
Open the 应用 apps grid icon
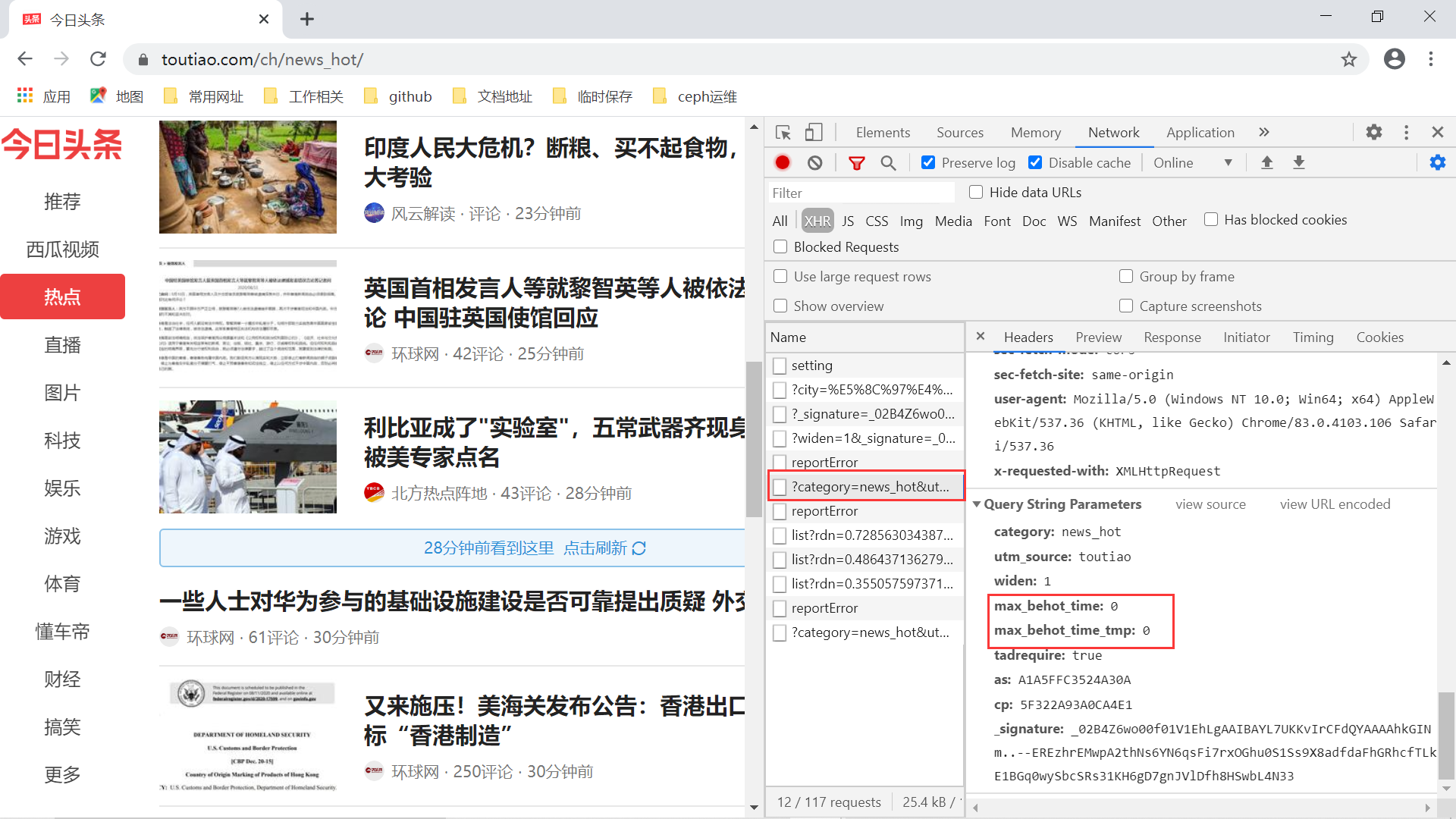pyautogui.click(x=25, y=96)
